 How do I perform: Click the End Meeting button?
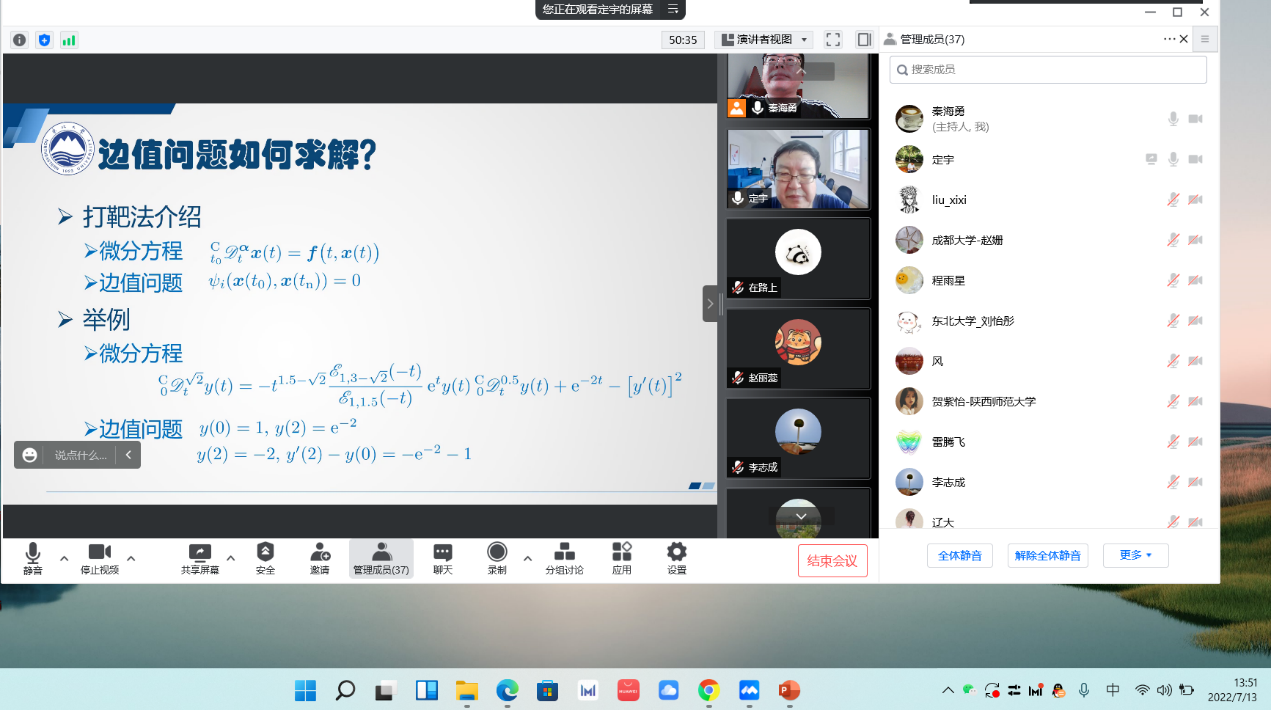pyautogui.click(x=832, y=561)
